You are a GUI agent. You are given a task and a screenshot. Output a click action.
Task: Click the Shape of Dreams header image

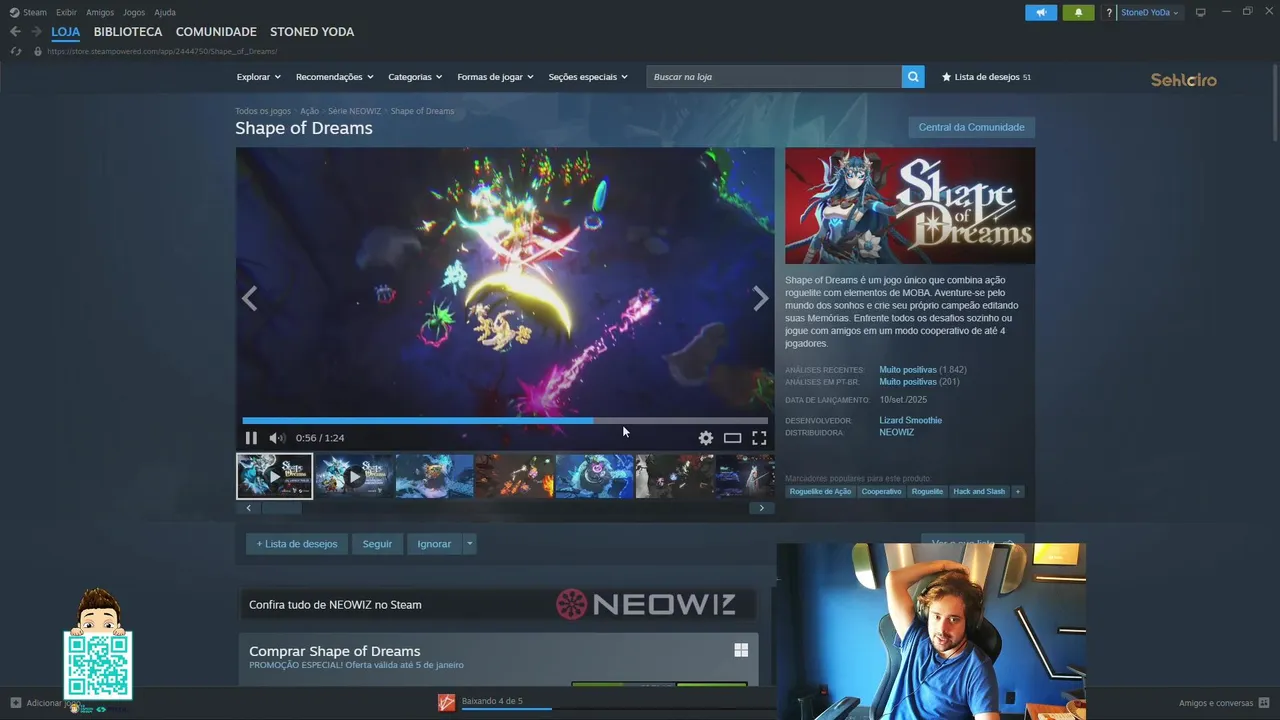point(910,206)
